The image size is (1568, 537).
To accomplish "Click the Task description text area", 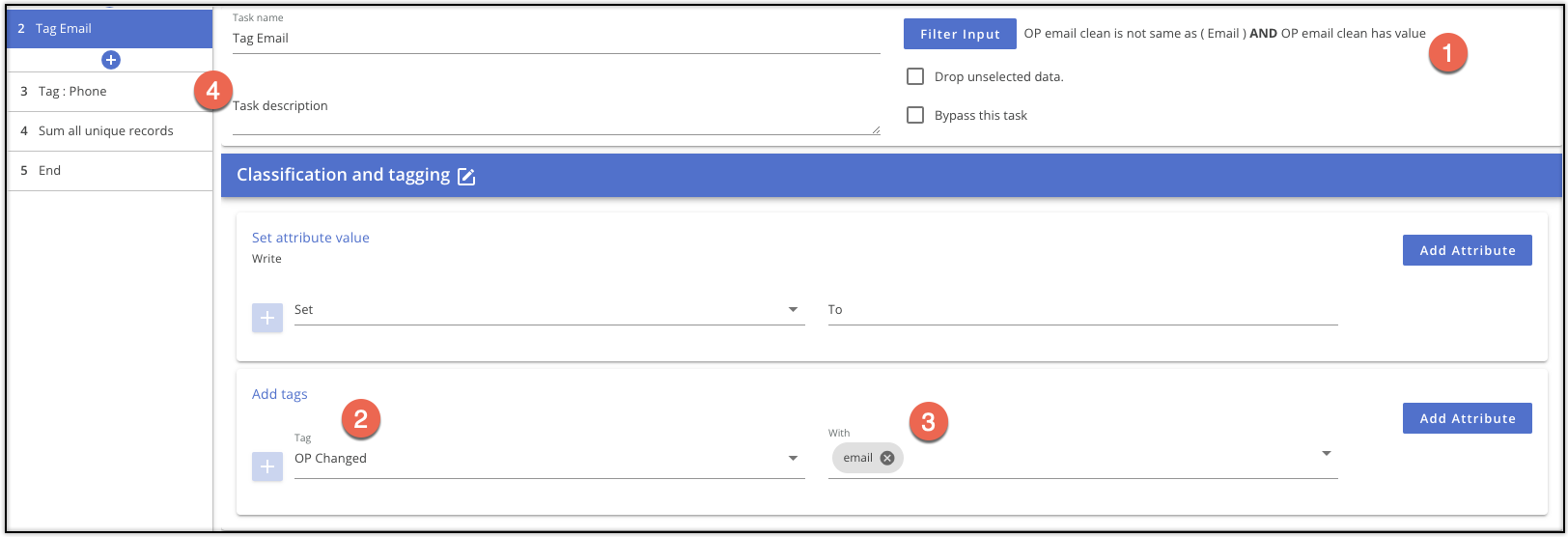I will pos(556,116).
